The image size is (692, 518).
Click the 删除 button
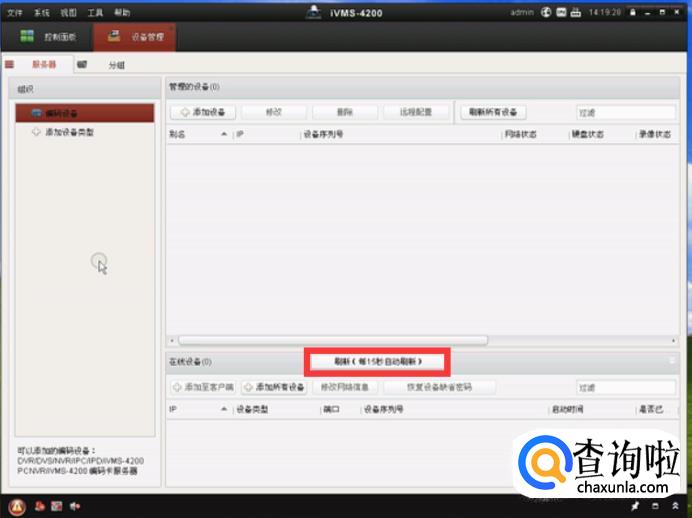click(x=345, y=112)
